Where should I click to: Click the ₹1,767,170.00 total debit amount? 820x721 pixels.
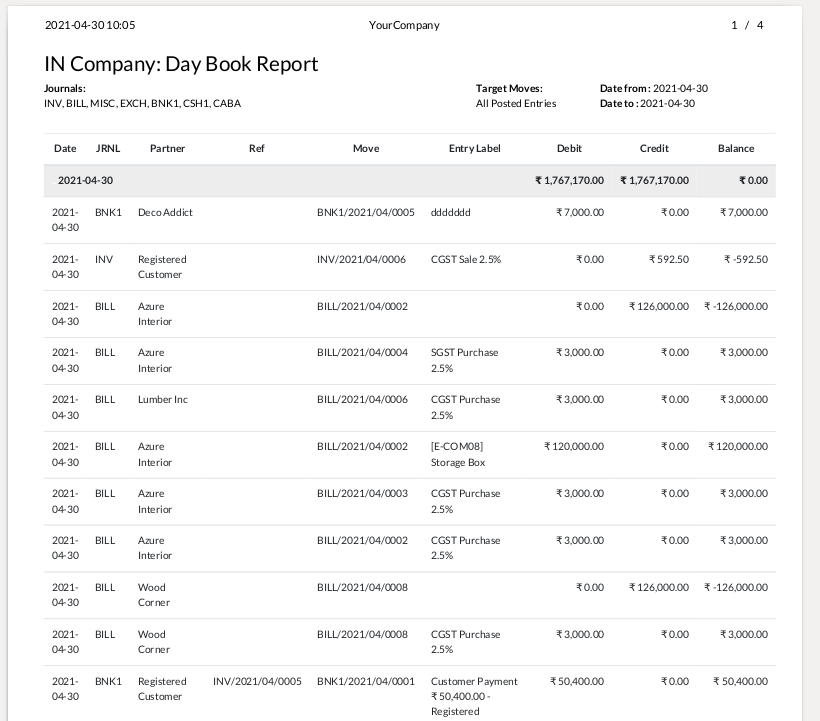(569, 181)
